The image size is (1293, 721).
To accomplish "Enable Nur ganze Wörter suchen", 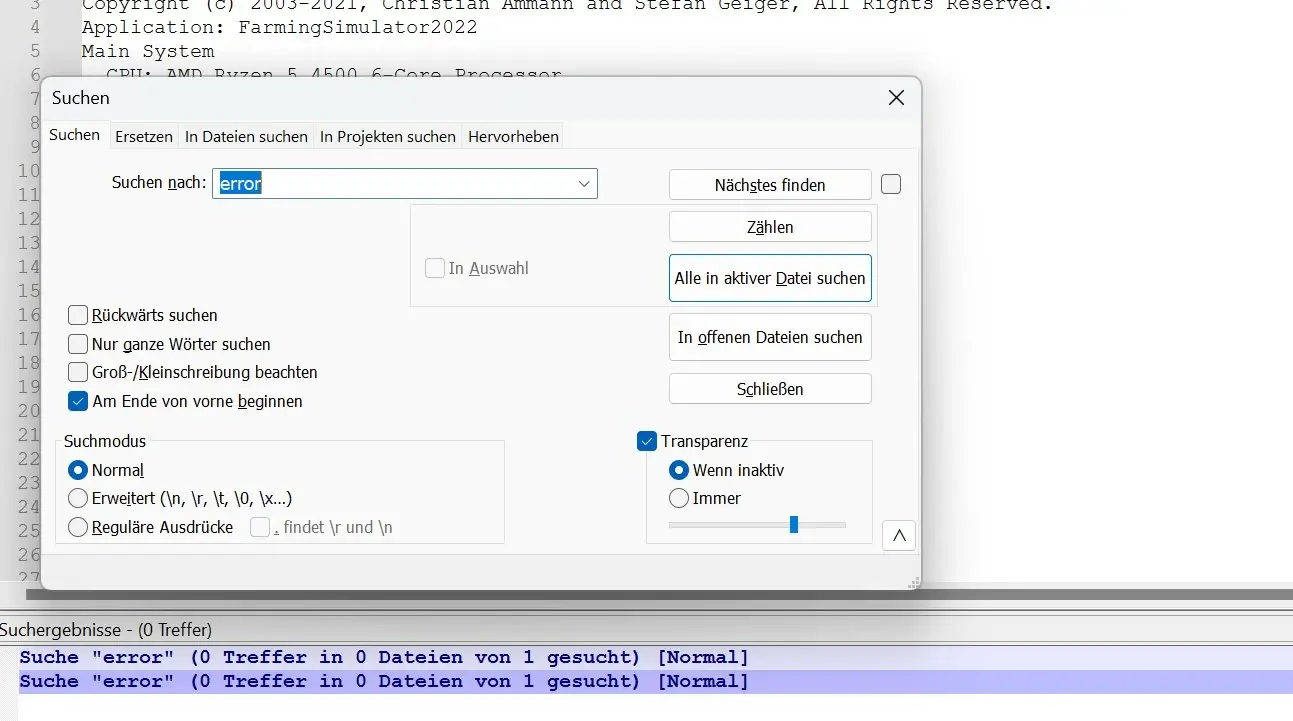I will (x=78, y=344).
